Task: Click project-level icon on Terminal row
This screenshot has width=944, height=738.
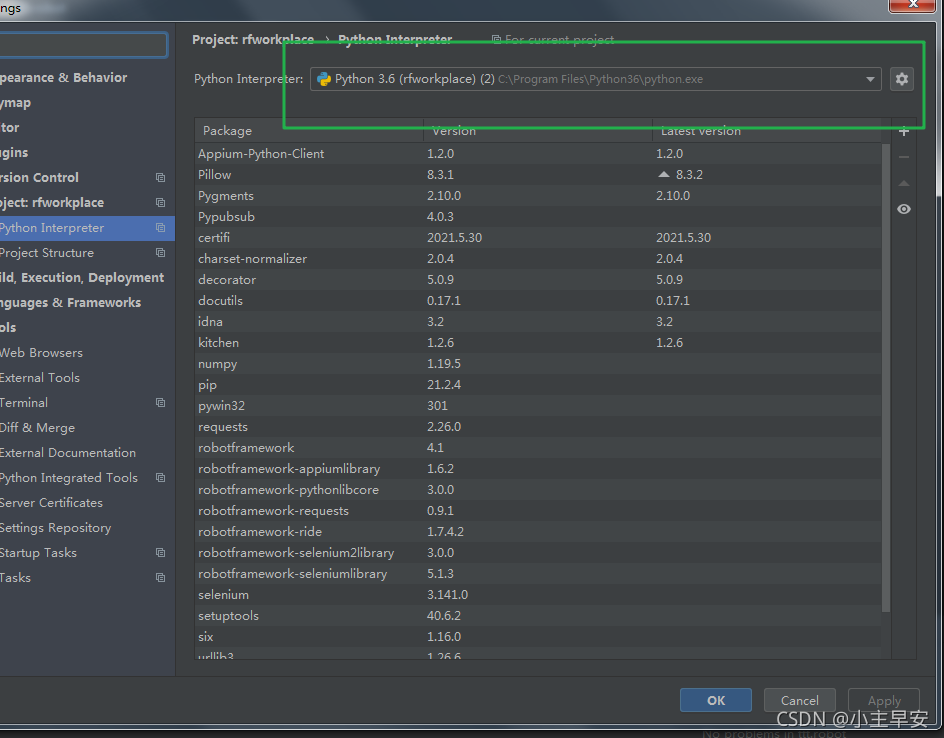Action: pyautogui.click(x=160, y=403)
